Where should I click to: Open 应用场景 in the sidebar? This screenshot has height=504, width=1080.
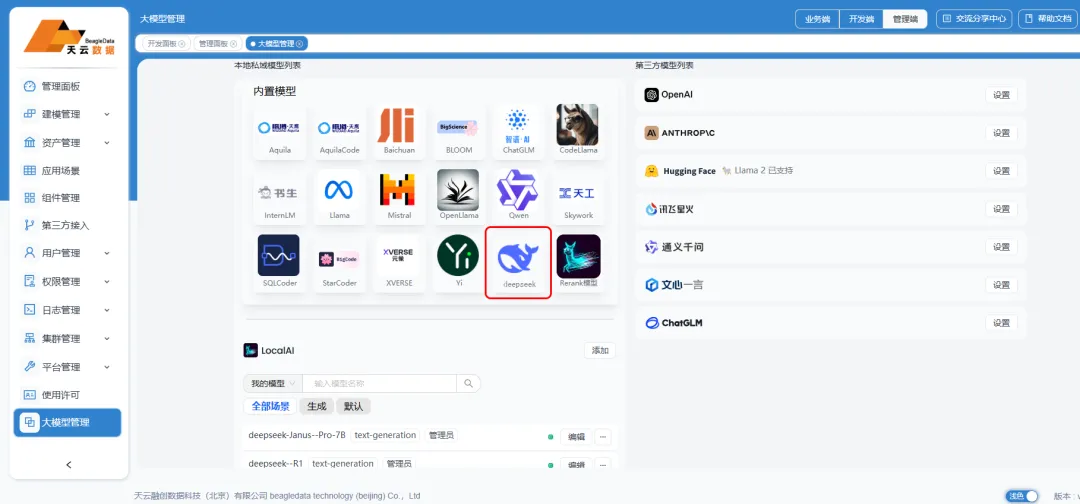click(x=68, y=170)
